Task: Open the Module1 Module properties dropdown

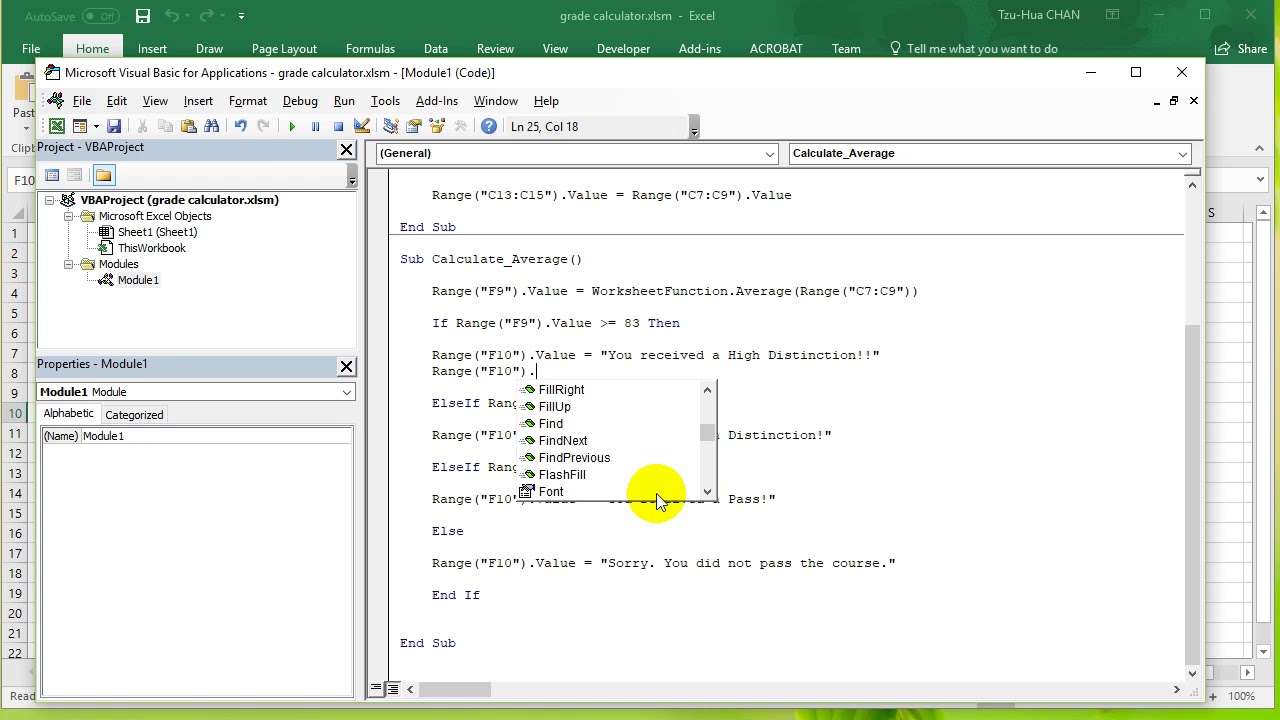Action: point(347,392)
